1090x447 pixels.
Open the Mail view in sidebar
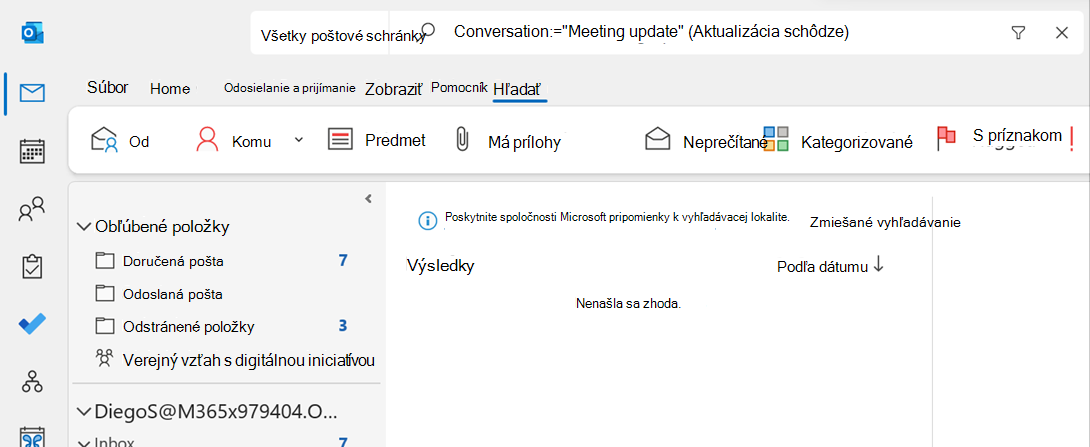(x=32, y=93)
